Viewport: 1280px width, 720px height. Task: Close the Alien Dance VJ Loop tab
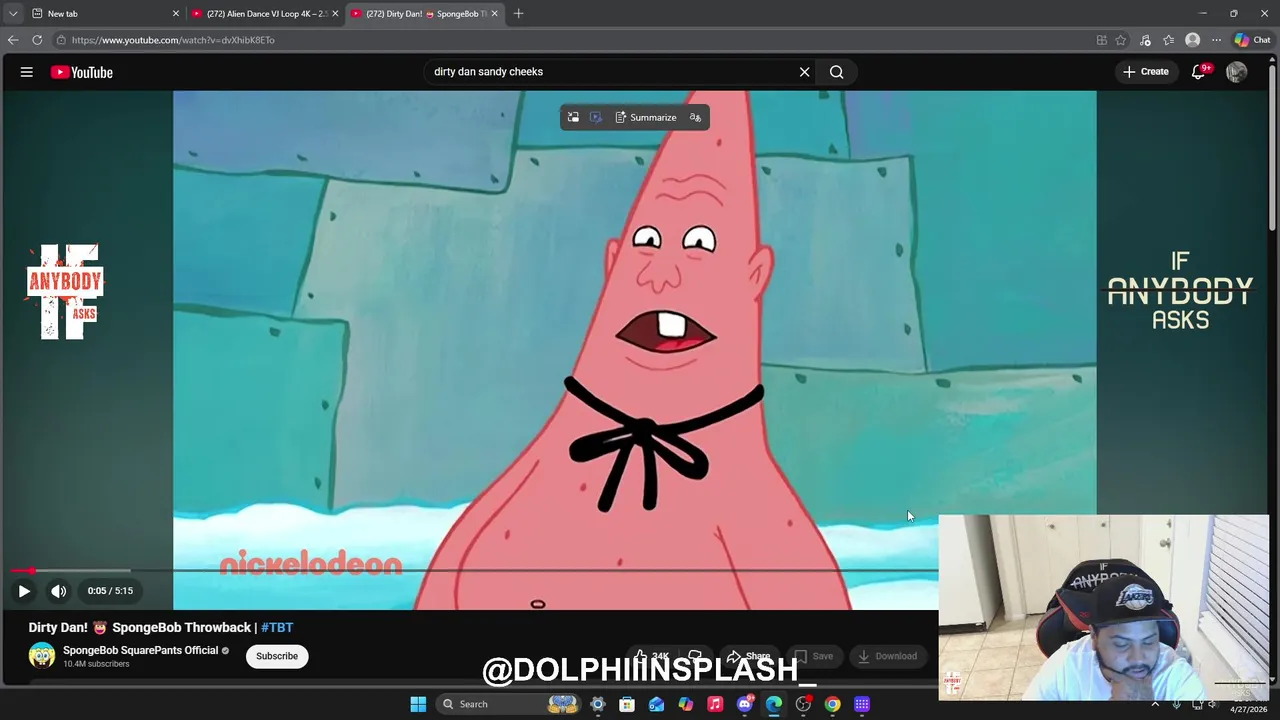click(x=335, y=14)
